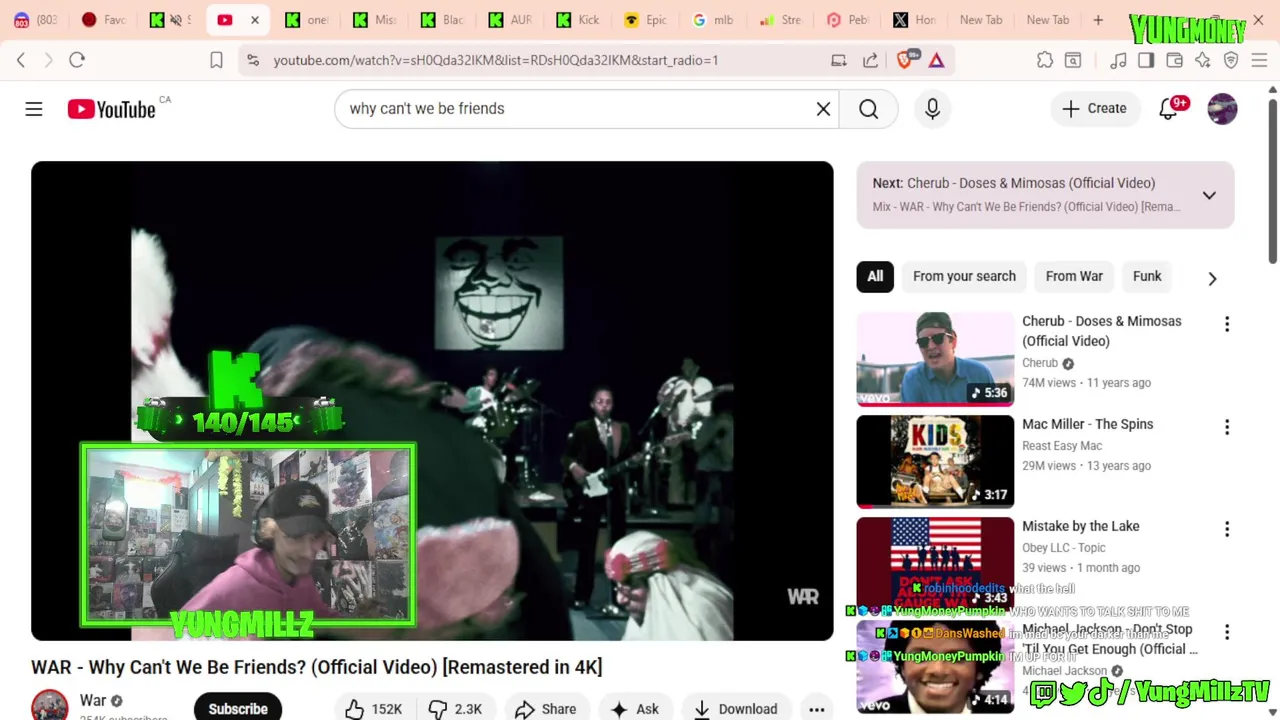
Task: Expand the Next up mix playlist
Action: [x=1209, y=195]
